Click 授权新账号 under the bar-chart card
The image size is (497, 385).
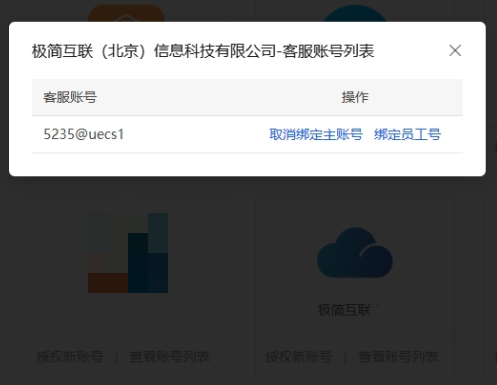pyautogui.click(x=70, y=357)
